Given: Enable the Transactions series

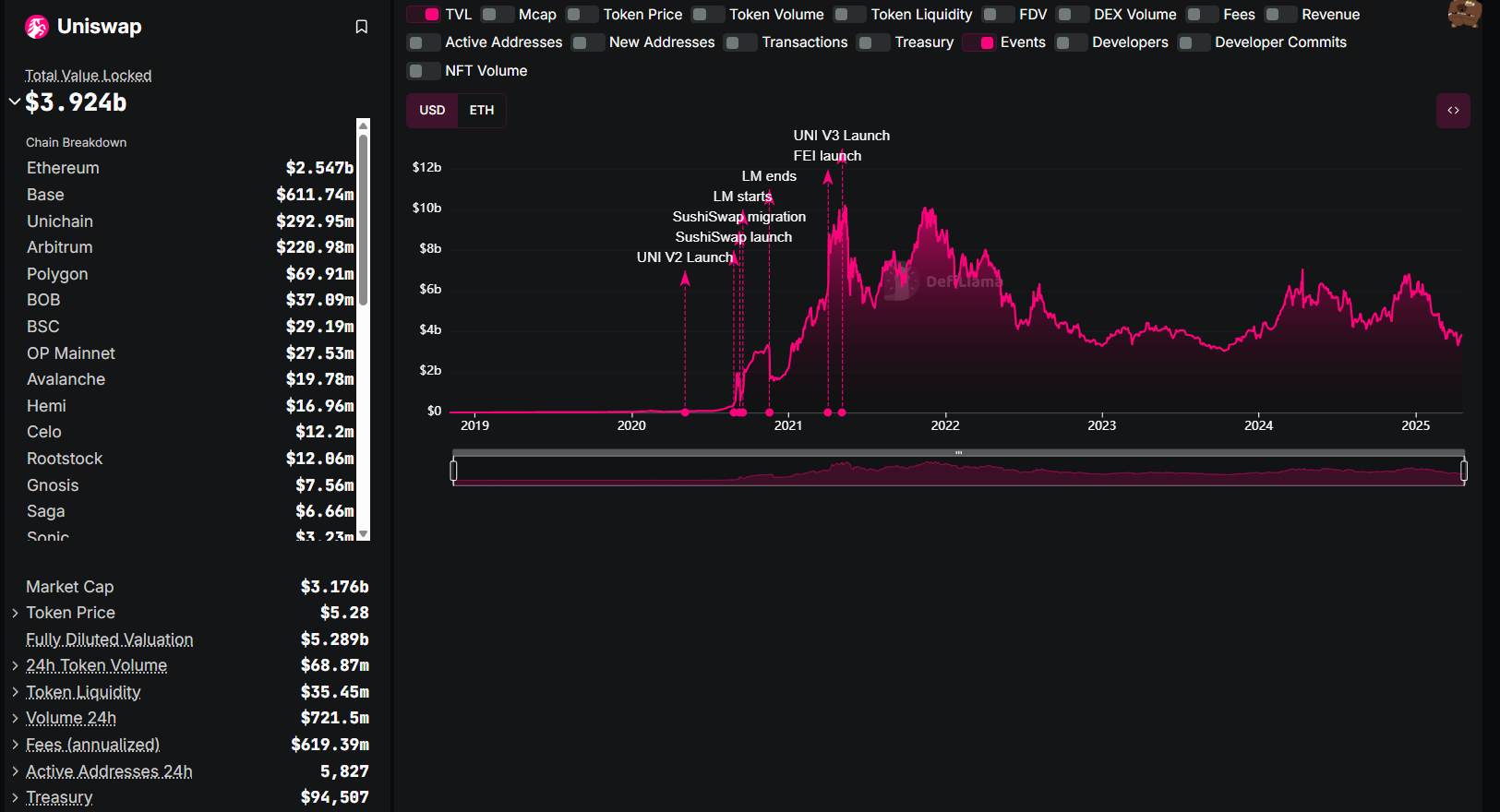Looking at the screenshot, I should [740, 42].
